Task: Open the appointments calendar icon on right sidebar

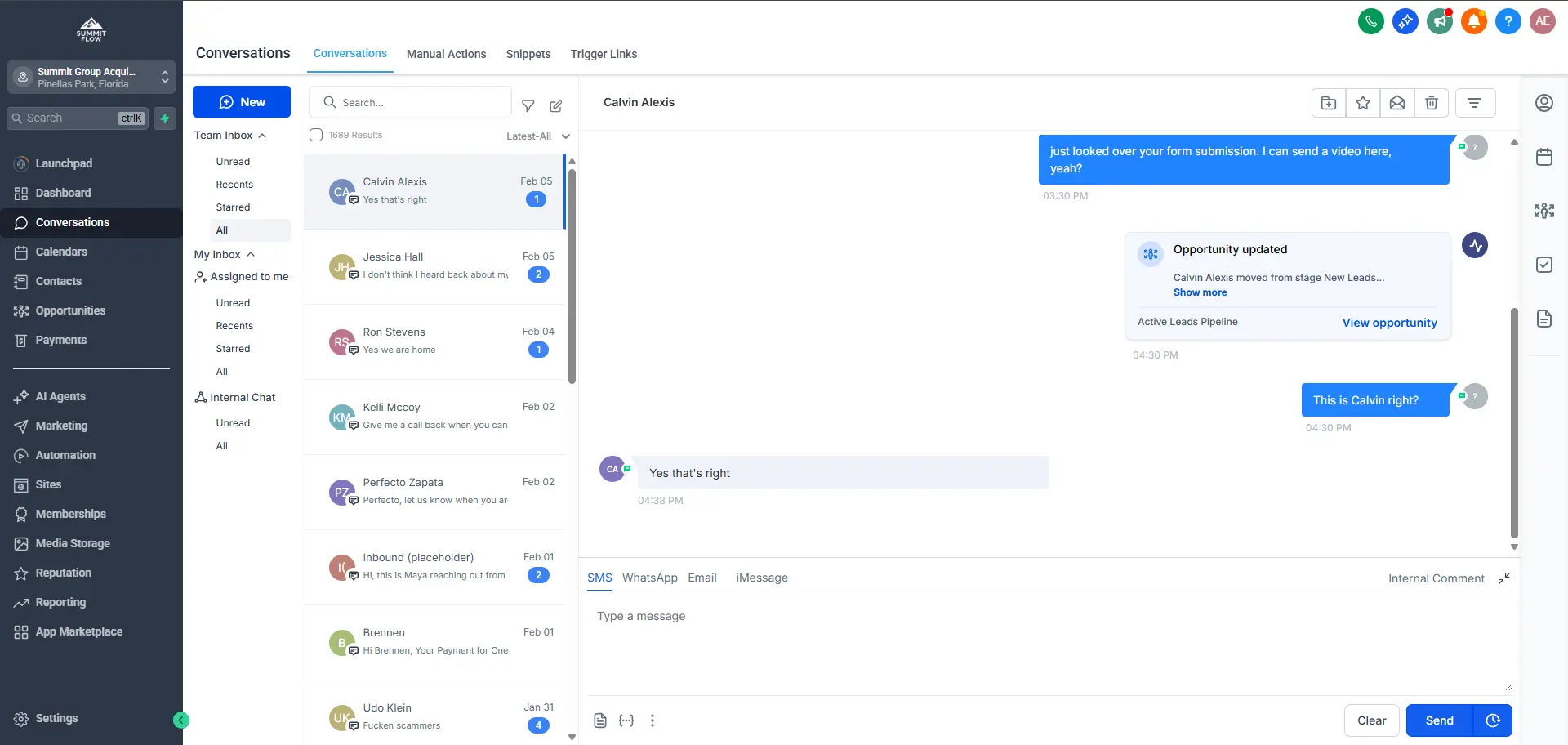Action: [1544, 157]
